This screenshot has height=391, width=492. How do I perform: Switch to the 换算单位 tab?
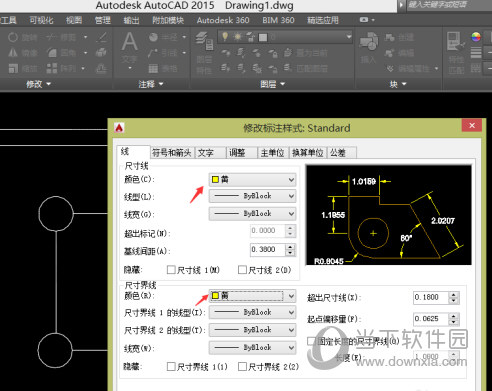(308, 153)
